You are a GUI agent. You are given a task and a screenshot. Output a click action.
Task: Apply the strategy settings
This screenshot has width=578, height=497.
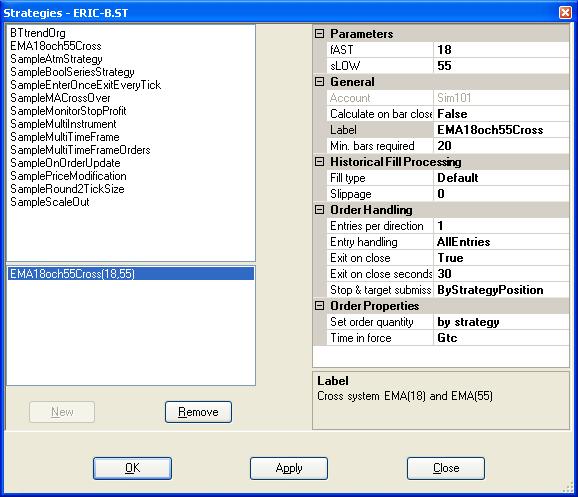pos(289,468)
